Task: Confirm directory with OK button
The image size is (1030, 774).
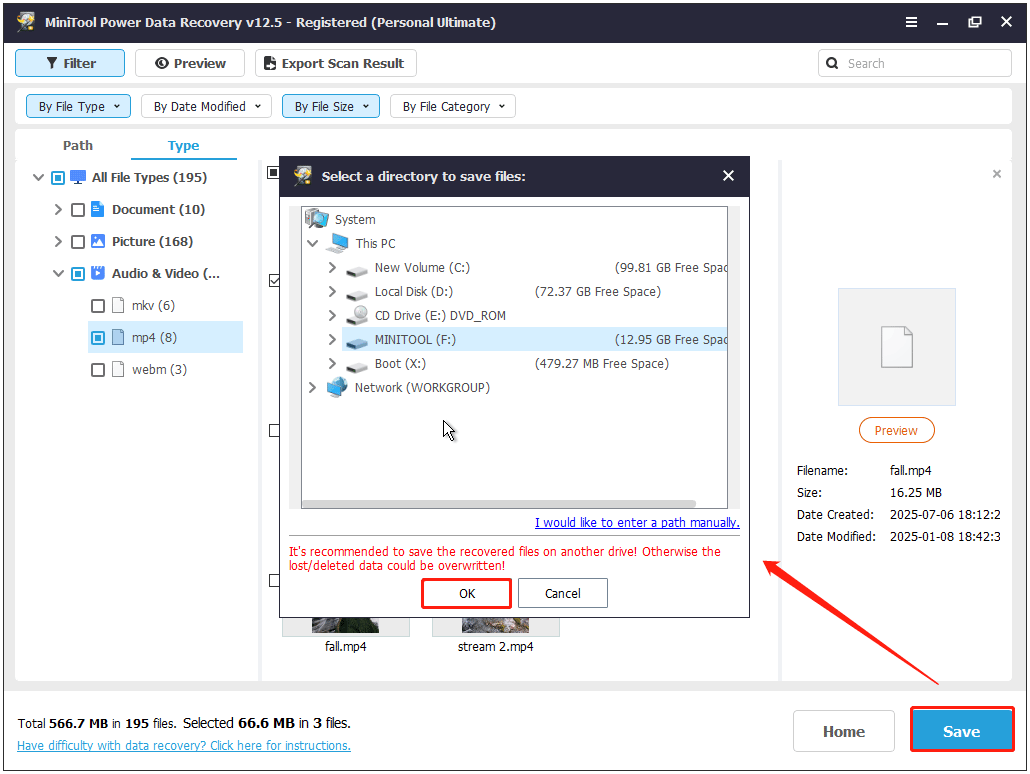Action: 466,593
